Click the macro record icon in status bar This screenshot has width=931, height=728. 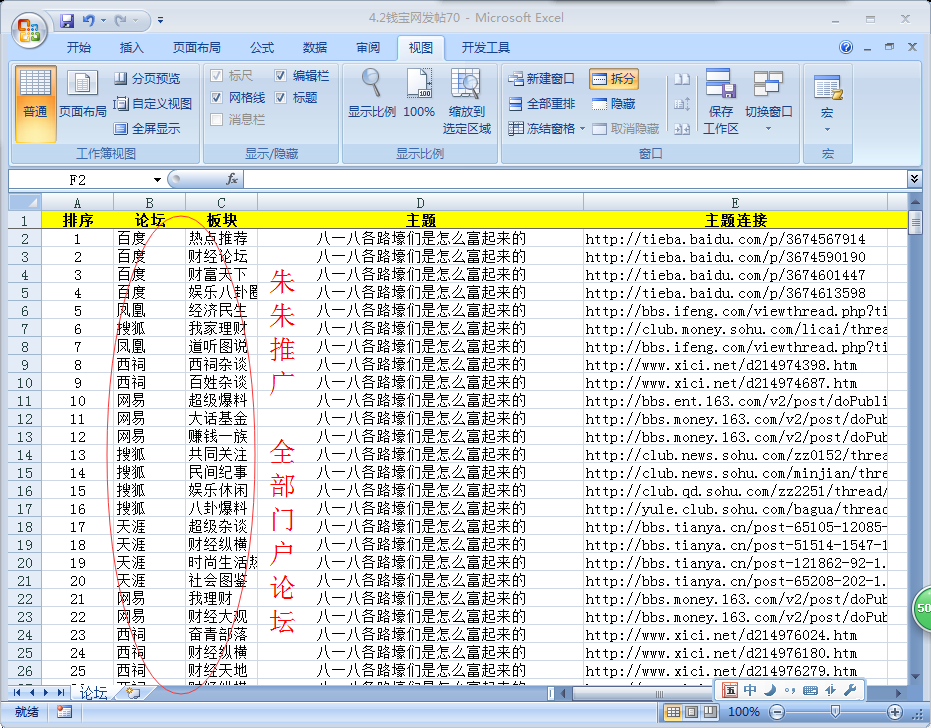pos(64,711)
